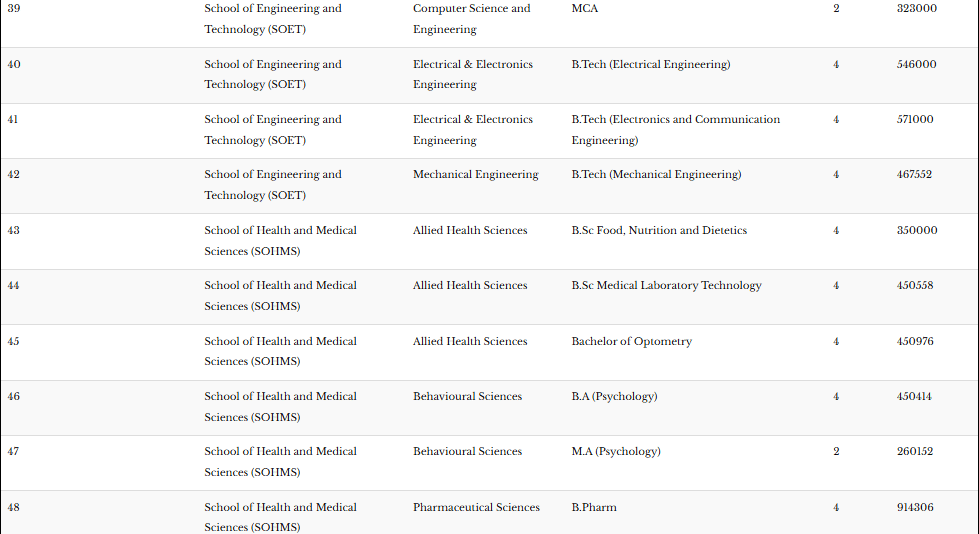Select the Mechanical Engineering department cell
This screenshot has width=979, height=534.
(x=475, y=175)
